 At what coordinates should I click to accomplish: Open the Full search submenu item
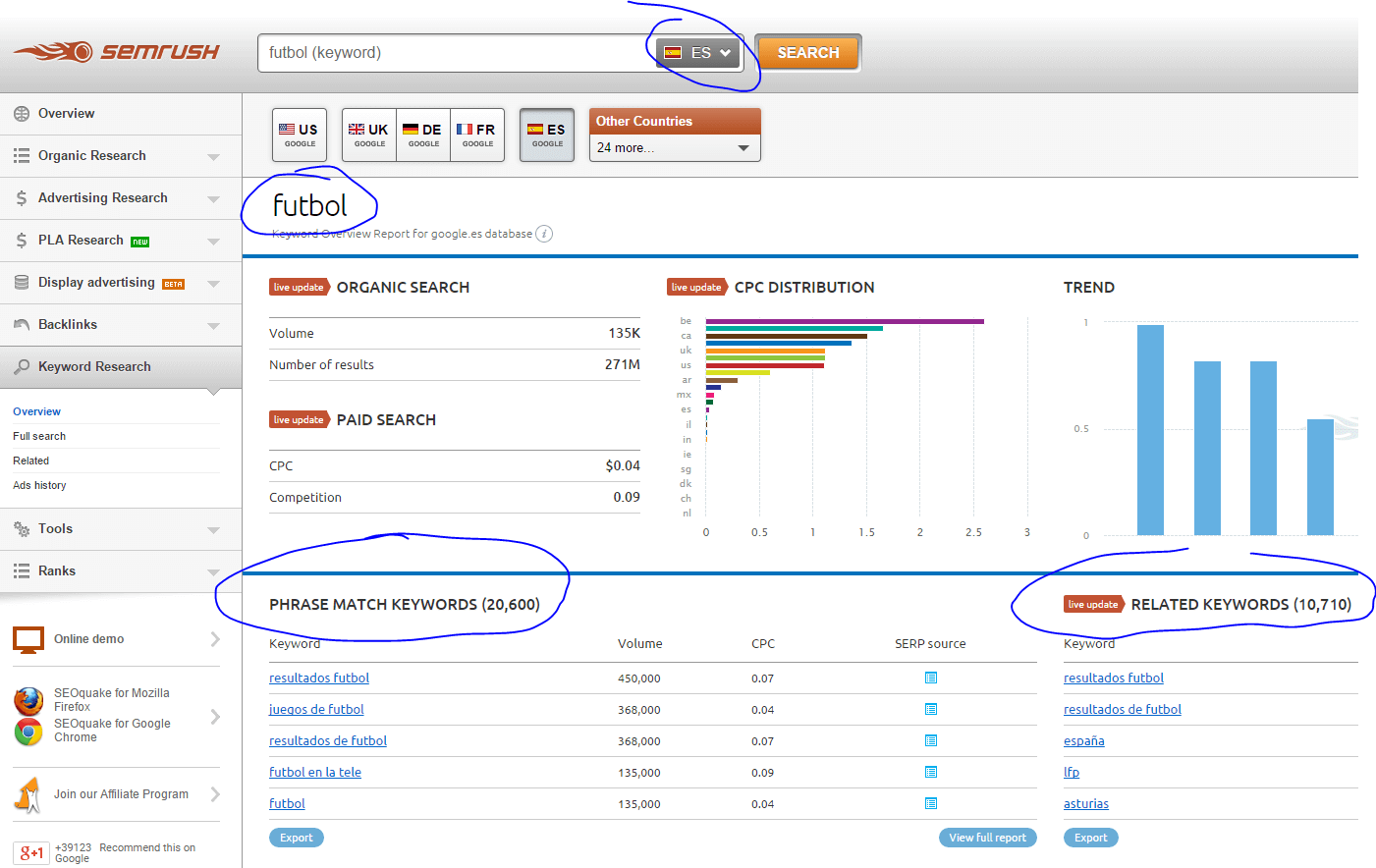(x=39, y=436)
